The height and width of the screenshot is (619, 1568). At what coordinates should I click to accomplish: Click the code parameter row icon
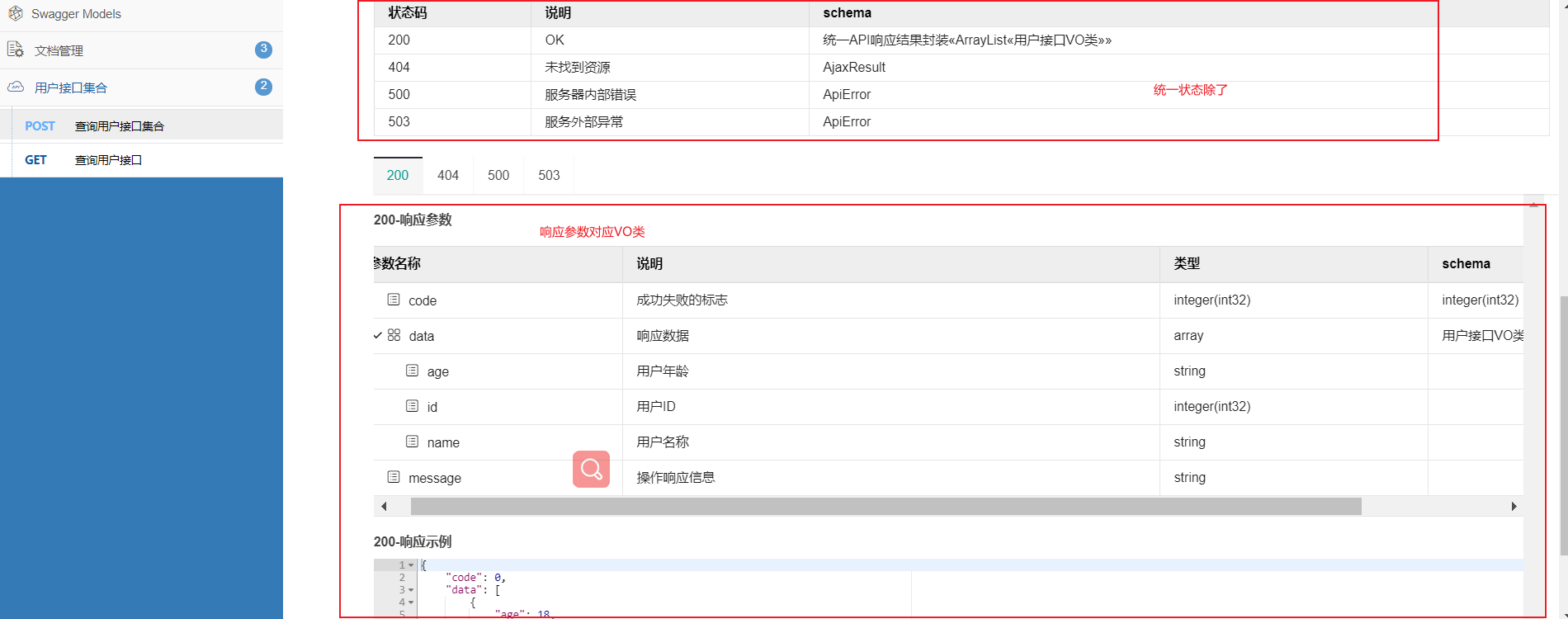394,300
